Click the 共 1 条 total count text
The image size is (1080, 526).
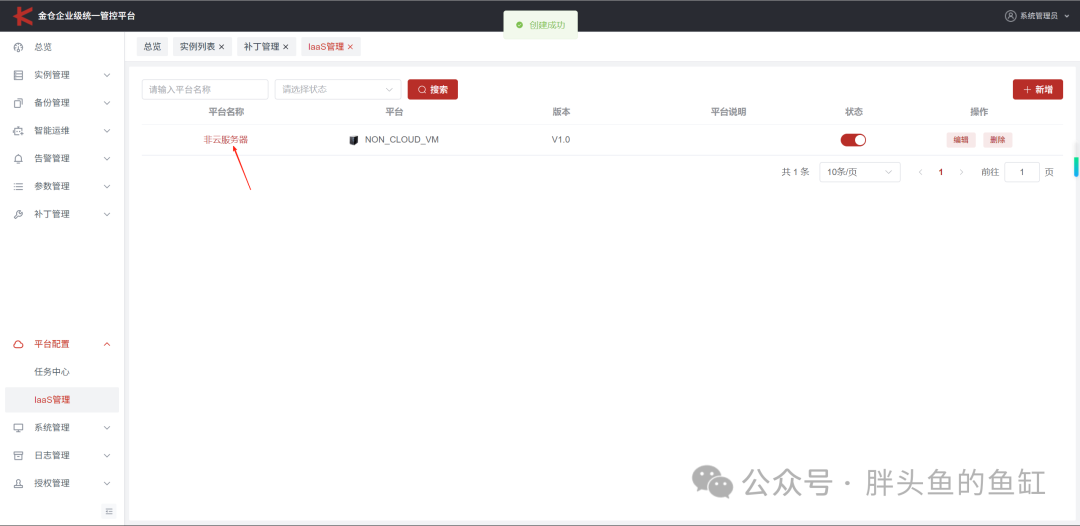(795, 172)
